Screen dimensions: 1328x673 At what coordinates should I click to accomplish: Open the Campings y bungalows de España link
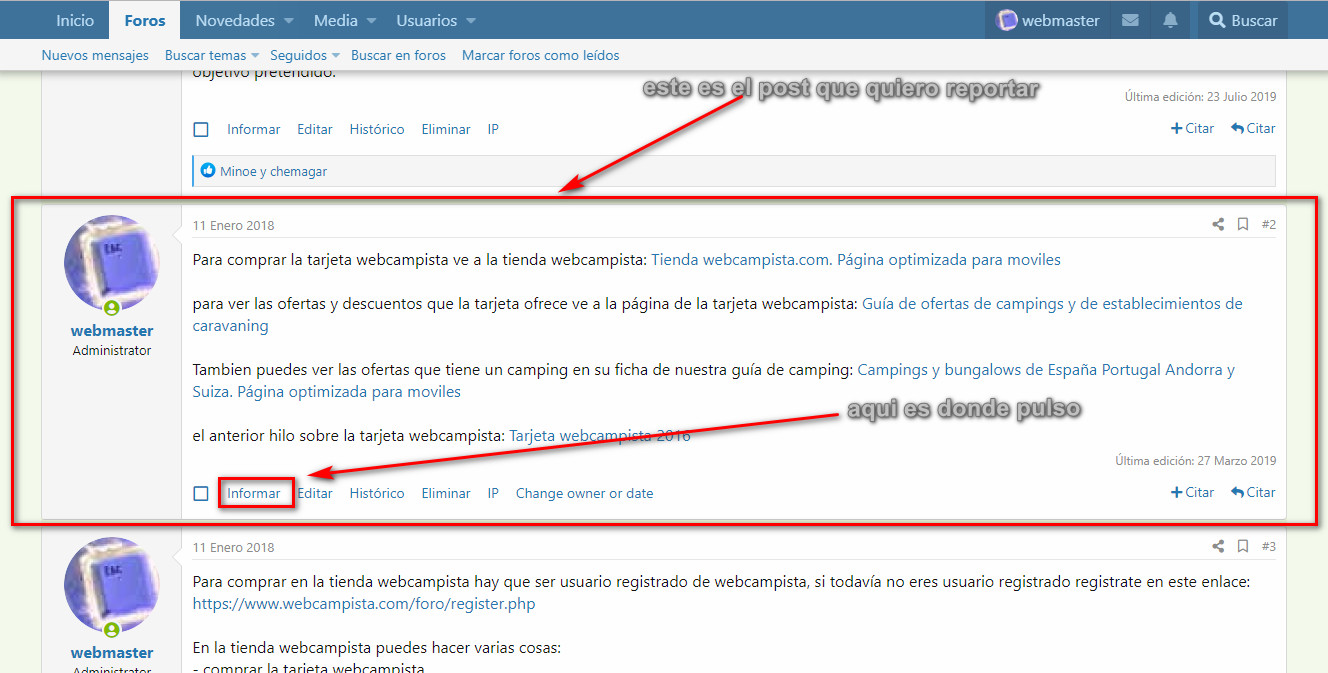click(714, 380)
